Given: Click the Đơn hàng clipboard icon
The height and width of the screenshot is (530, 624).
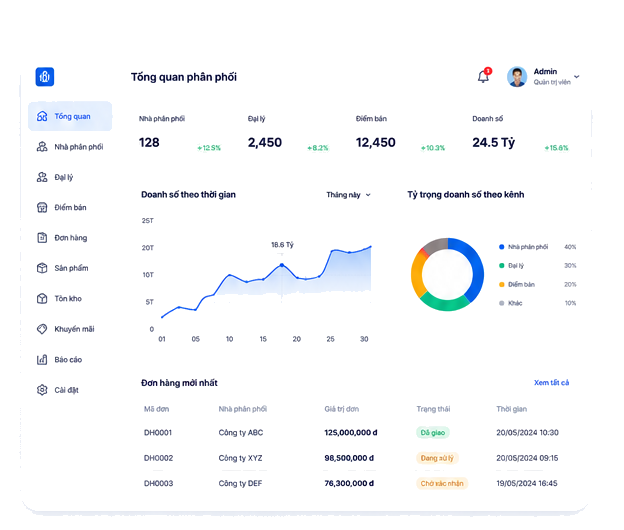Looking at the screenshot, I should click(42, 238).
